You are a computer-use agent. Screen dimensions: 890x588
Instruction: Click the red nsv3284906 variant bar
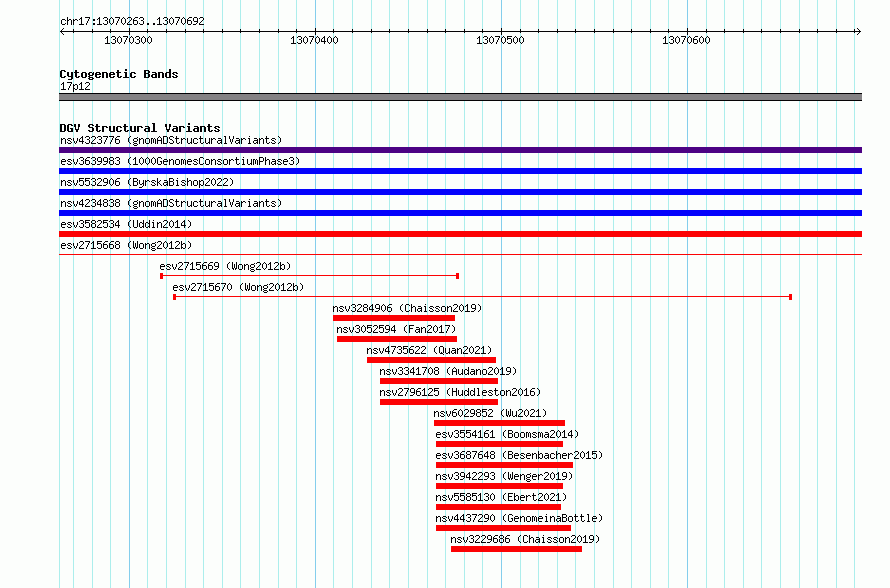click(x=394, y=318)
